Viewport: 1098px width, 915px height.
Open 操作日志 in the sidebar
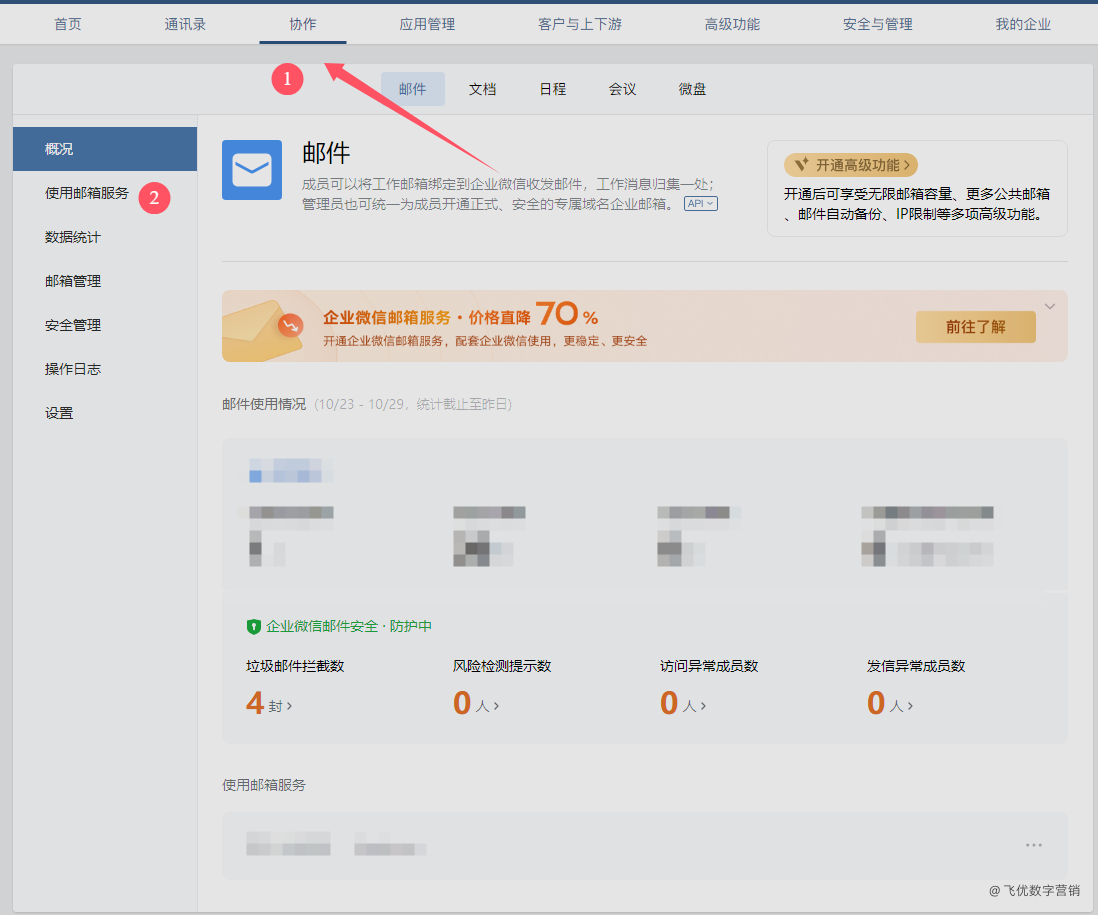(x=73, y=369)
